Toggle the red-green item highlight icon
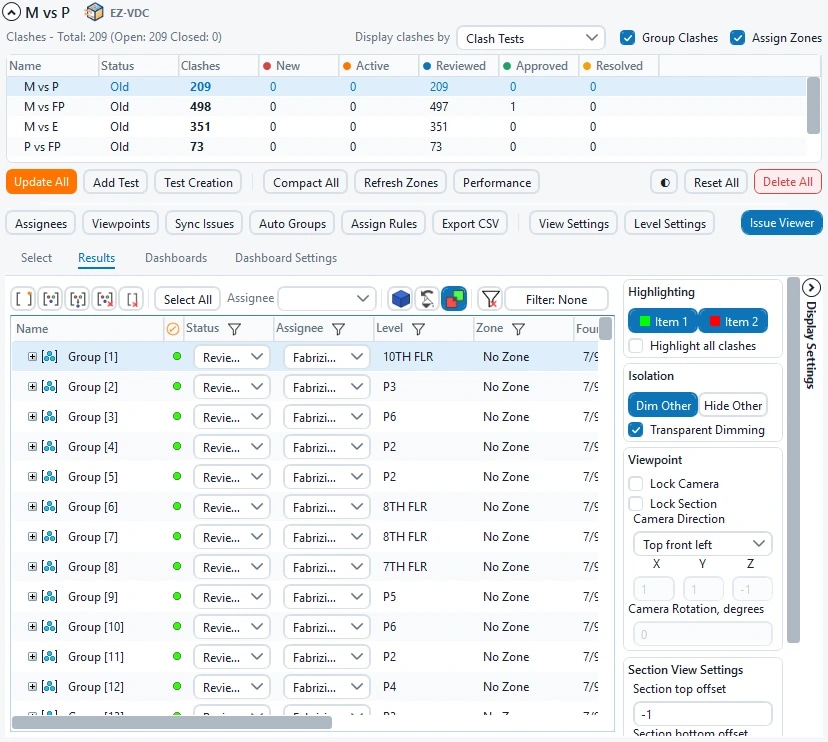The width and height of the screenshot is (828, 742). 454,299
